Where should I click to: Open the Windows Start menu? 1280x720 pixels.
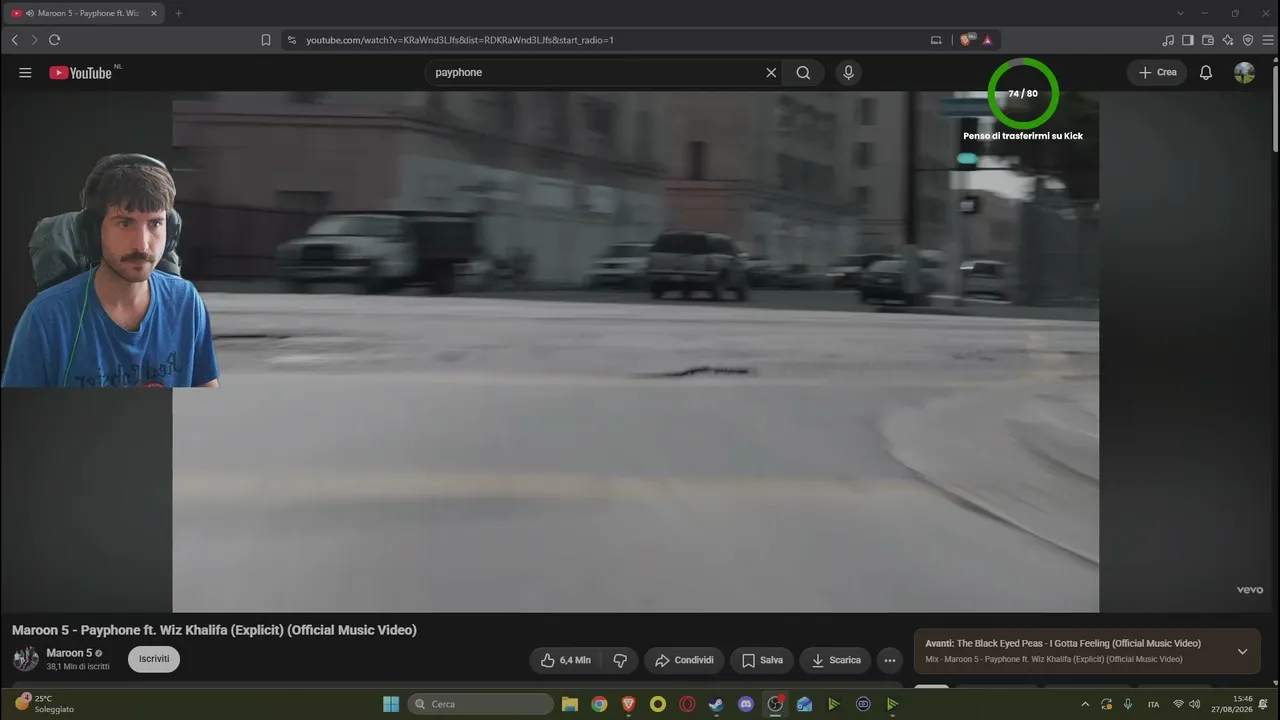pyautogui.click(x=391, y=704)
